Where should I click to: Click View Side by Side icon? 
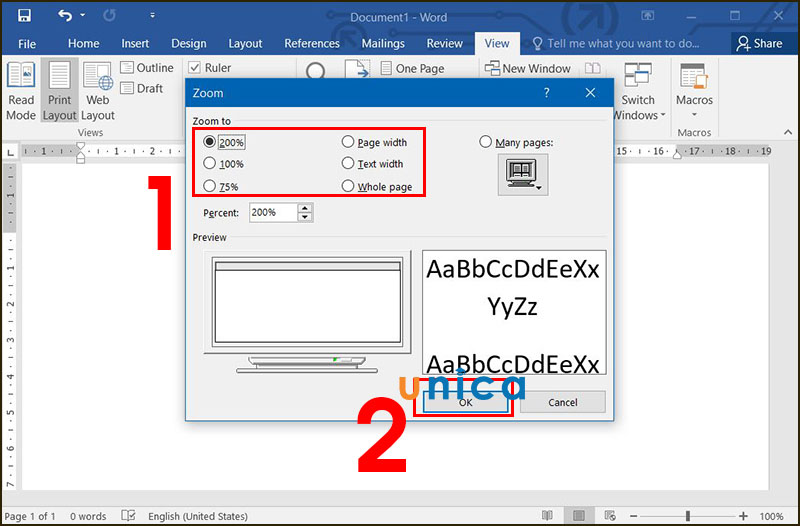pyautogui.click(x=592, y=68)
